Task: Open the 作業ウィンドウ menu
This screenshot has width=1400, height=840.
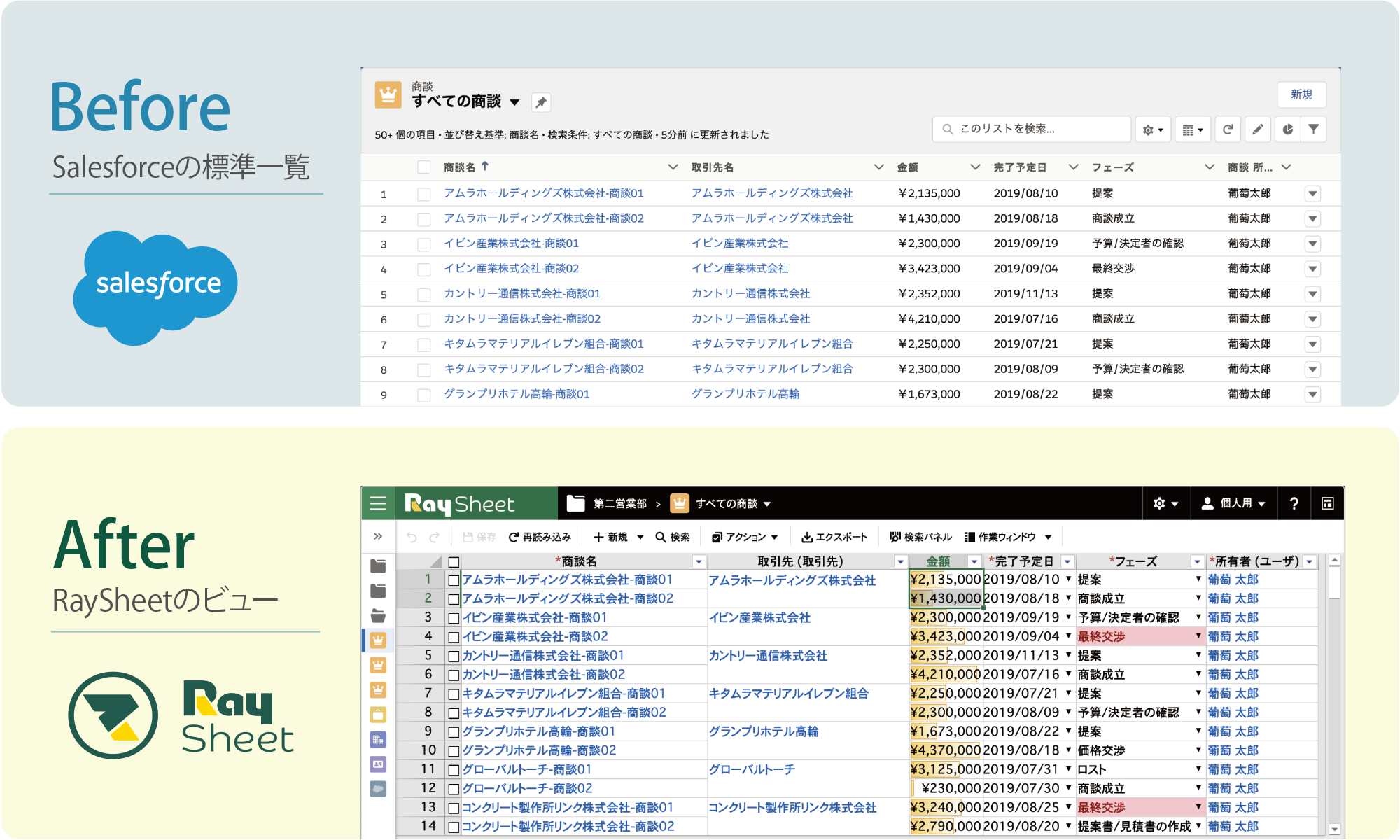Action: click(1008, 537)
